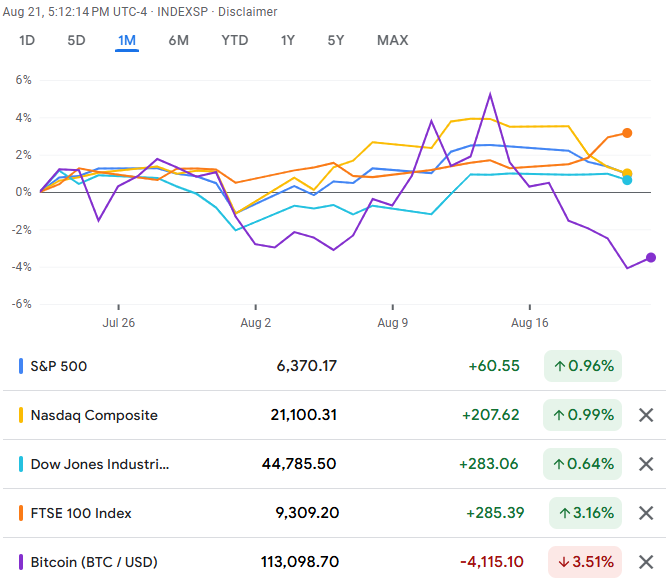
Task: Click the FTSE value 9,309.20
Action: point(307,513)
